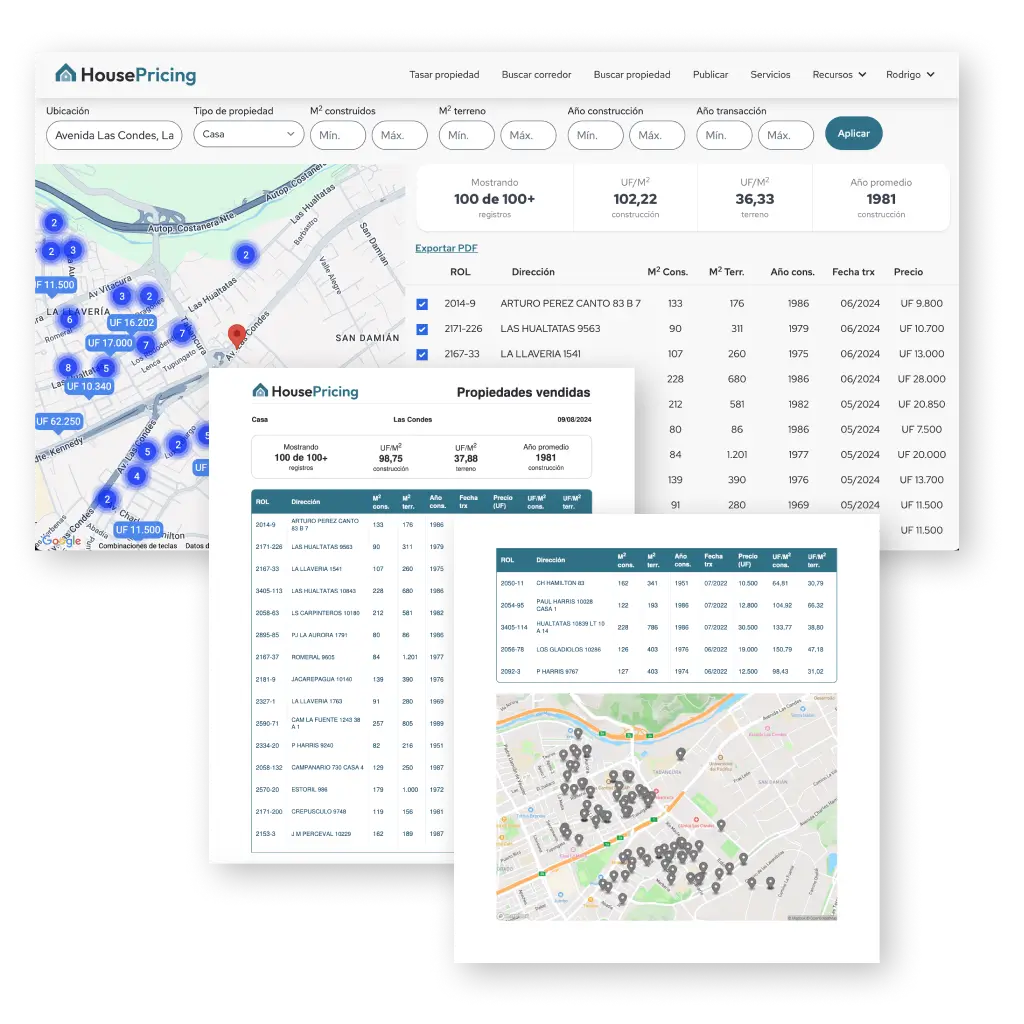Go to Tasar propiedad
Image resolution: width=1024 pixels, height=1024 pixels.
tap(444, 75)
